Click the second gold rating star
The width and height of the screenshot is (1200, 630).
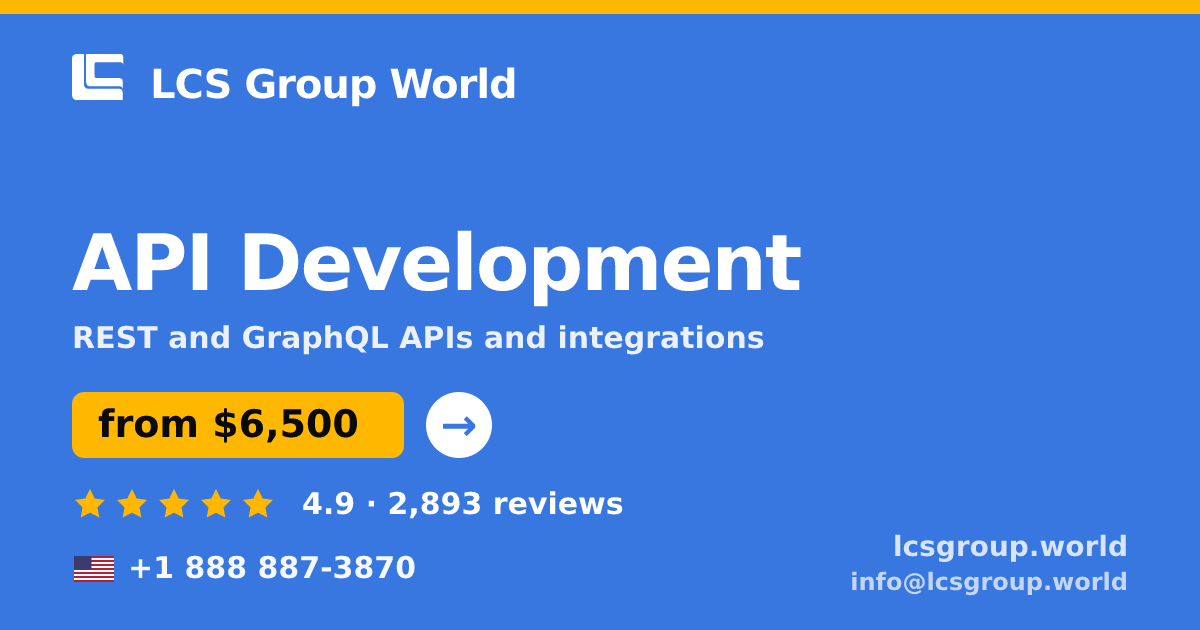point(132,504)
